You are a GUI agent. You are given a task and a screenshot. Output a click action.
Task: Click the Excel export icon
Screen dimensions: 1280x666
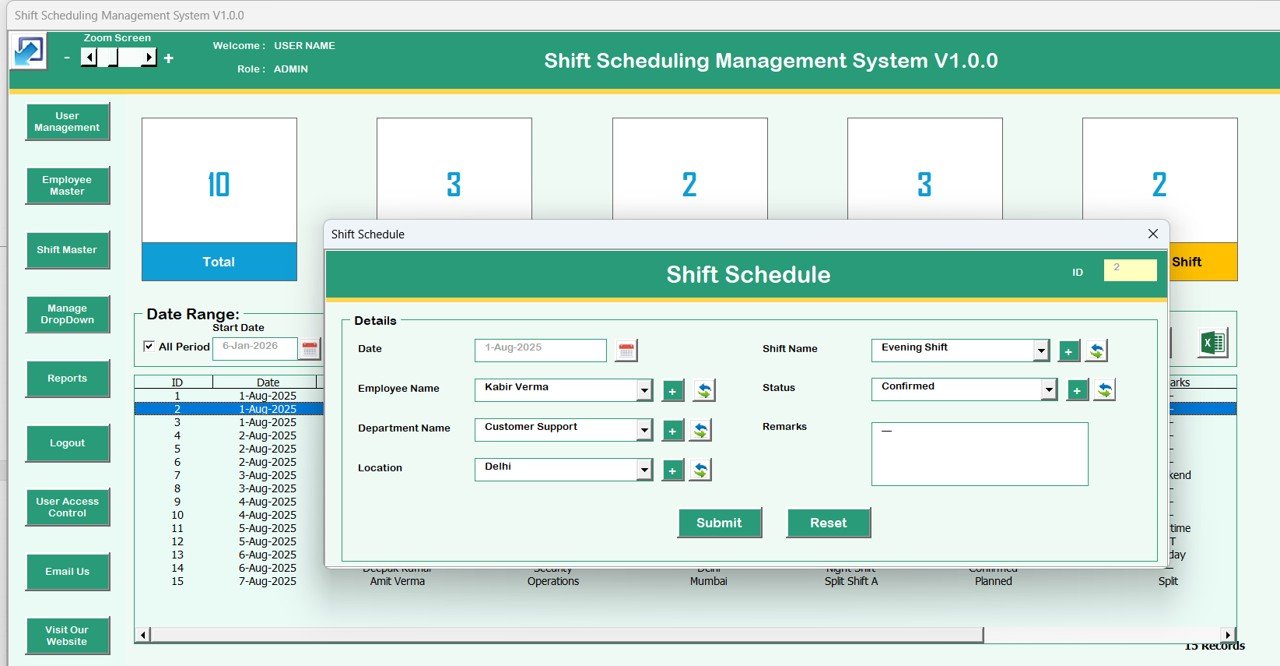click(1212, 343)
